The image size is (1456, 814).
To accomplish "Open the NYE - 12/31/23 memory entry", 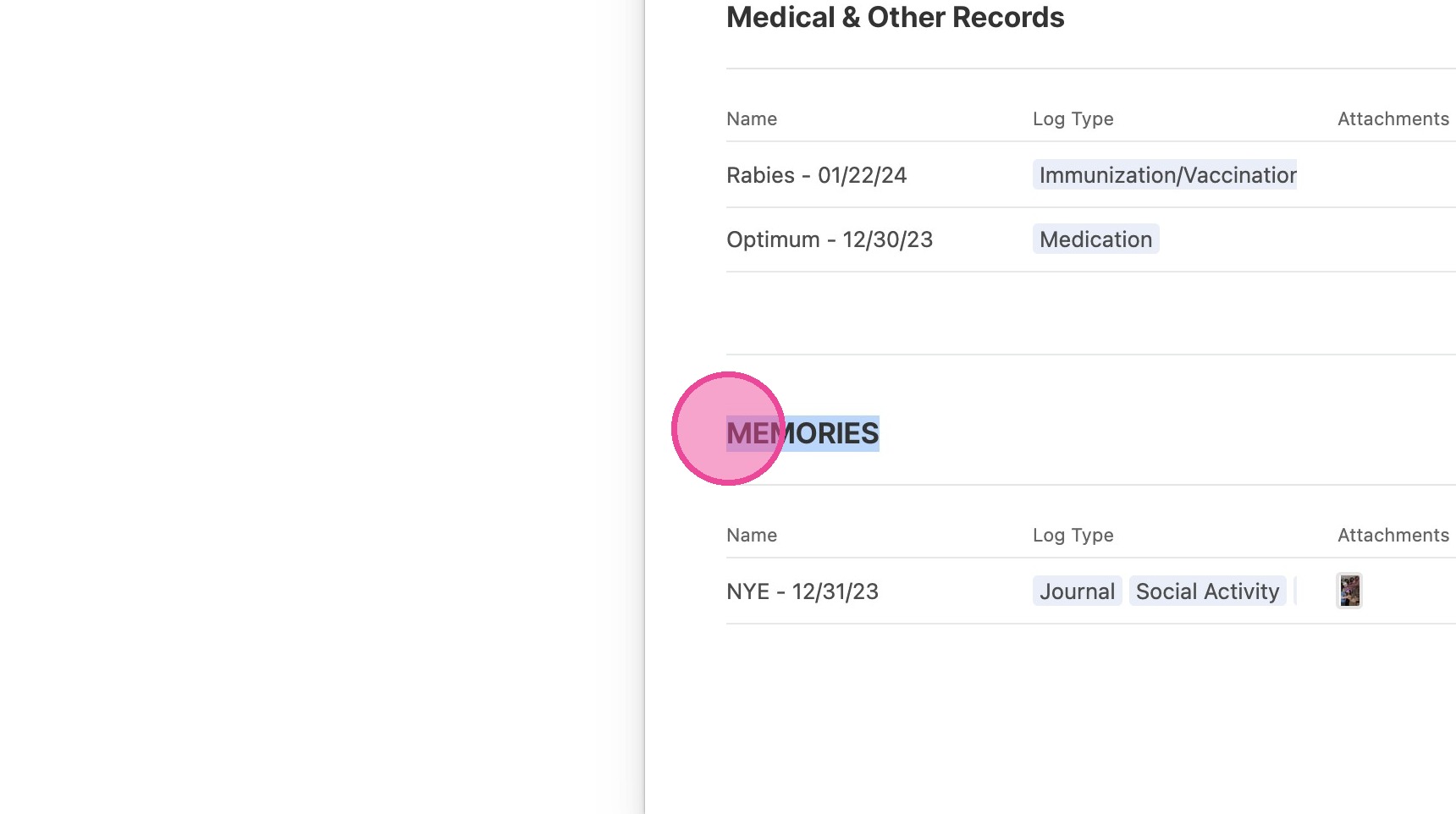I will (802, 591).
